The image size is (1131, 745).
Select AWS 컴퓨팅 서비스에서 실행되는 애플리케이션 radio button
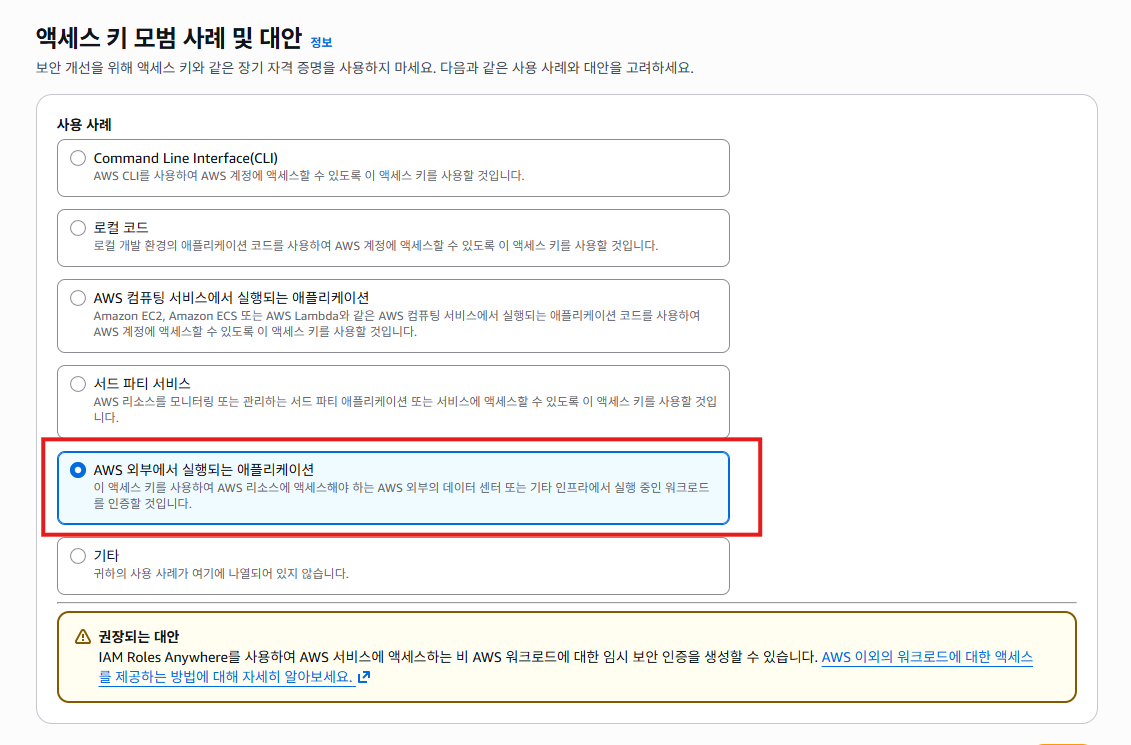(78, 298)
